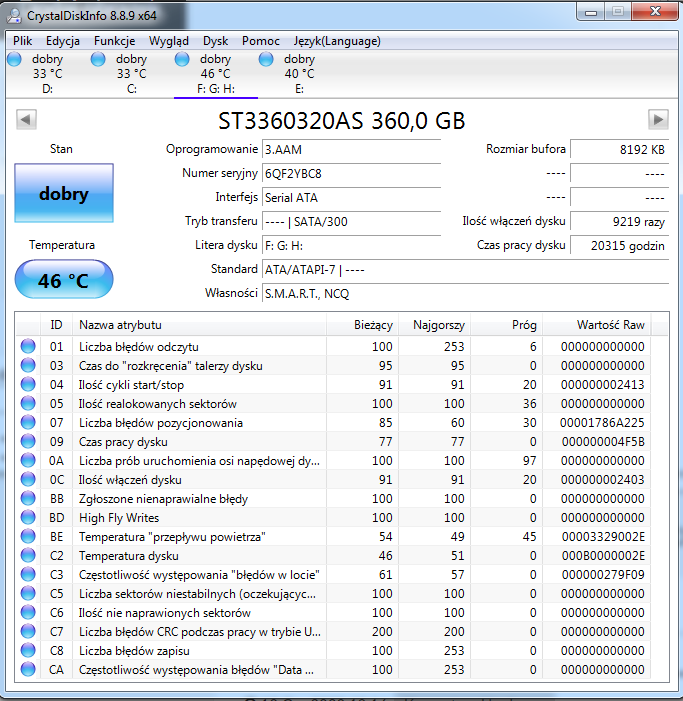Click raw value 00001786A225
The image size is (683, 701).
602,423
